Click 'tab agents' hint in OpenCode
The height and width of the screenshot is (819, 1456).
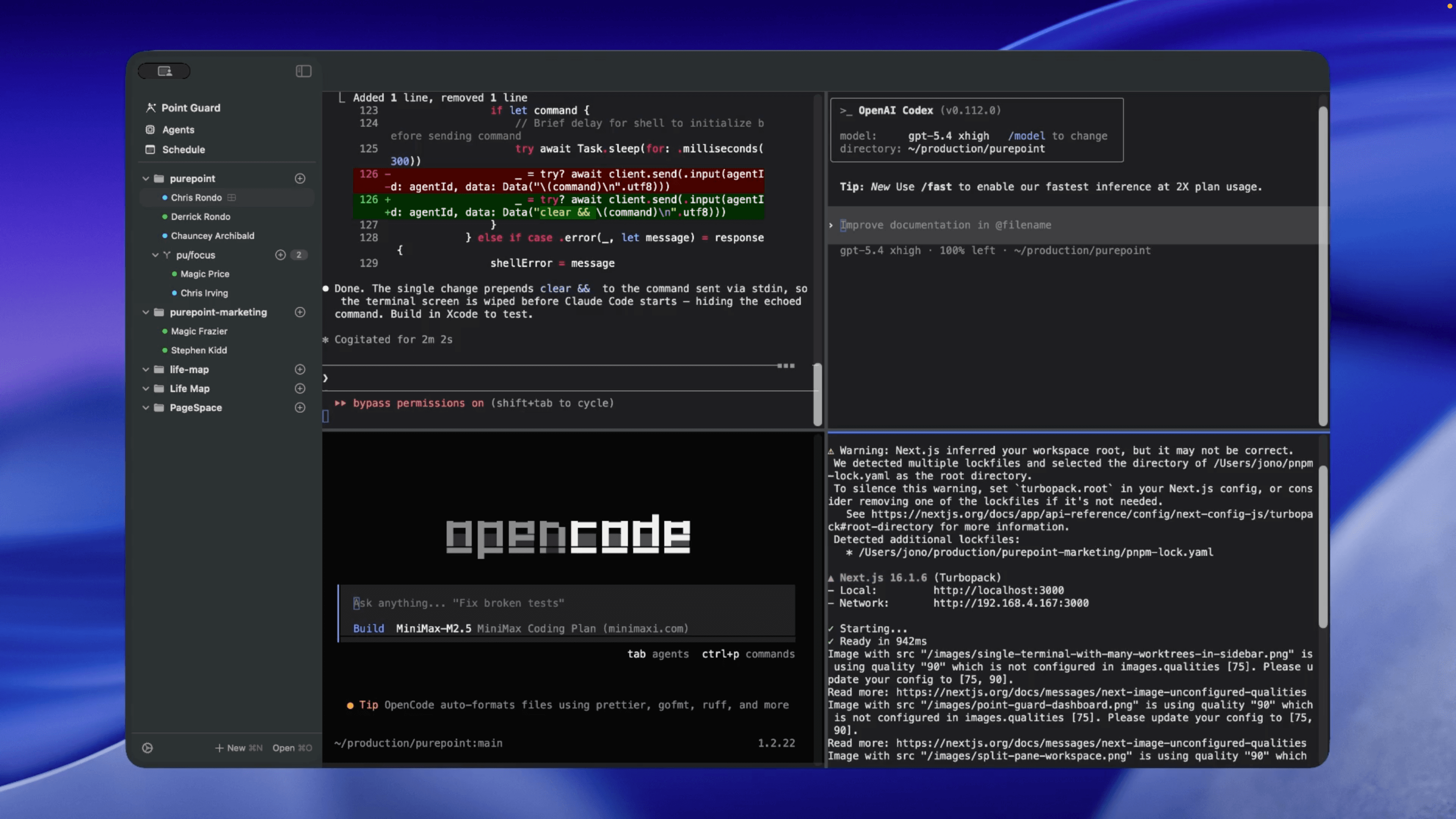[x=658, y=654]
